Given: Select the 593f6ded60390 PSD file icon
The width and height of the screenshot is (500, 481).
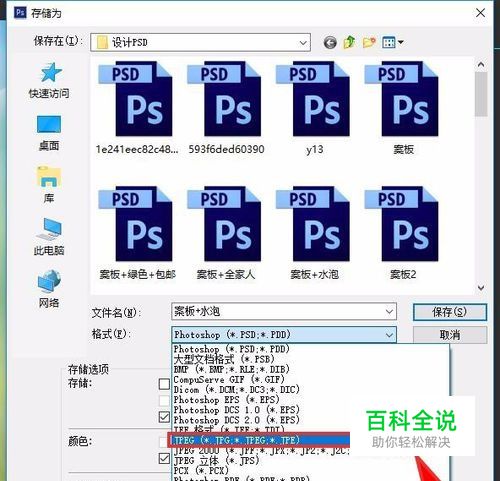Looking at the screenshot, I should pos(224,99).
